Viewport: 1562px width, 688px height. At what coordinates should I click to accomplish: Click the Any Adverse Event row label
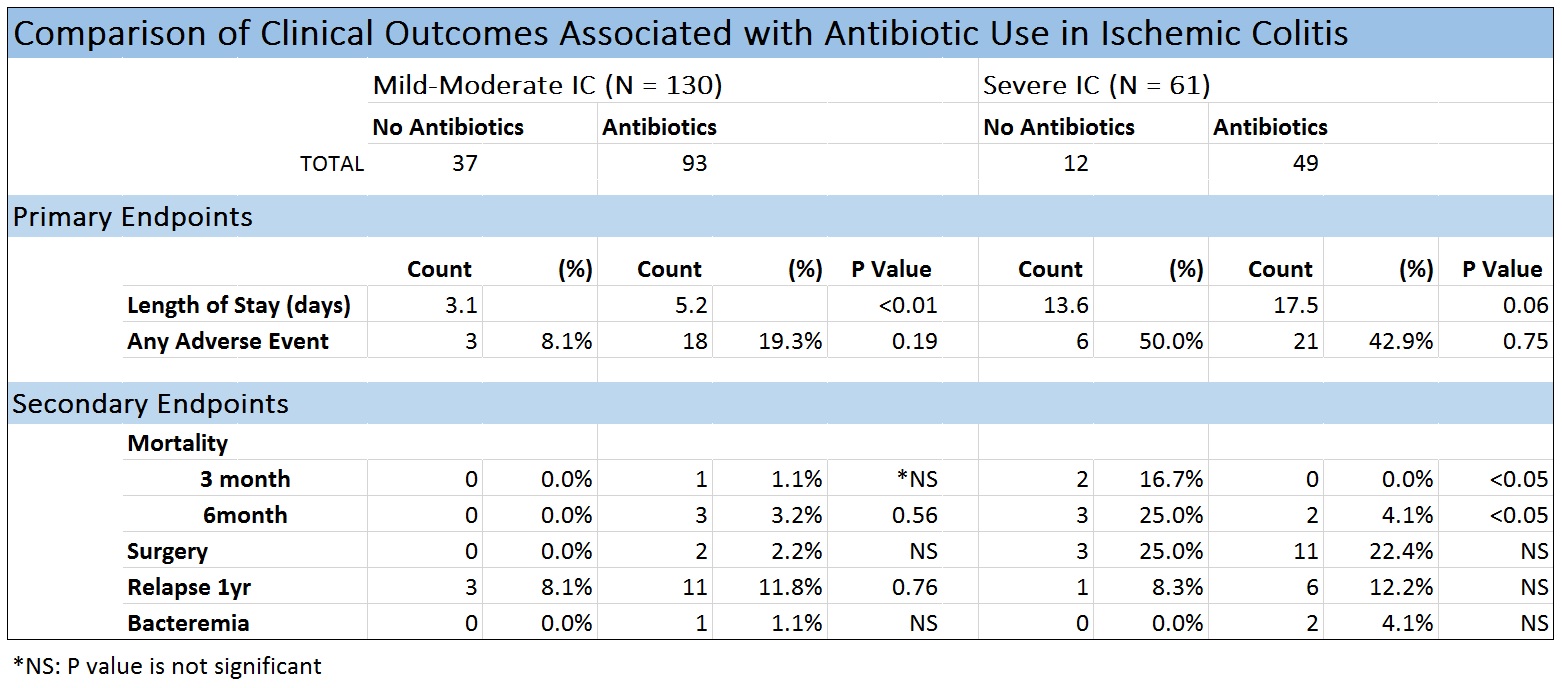coord(228,341)
